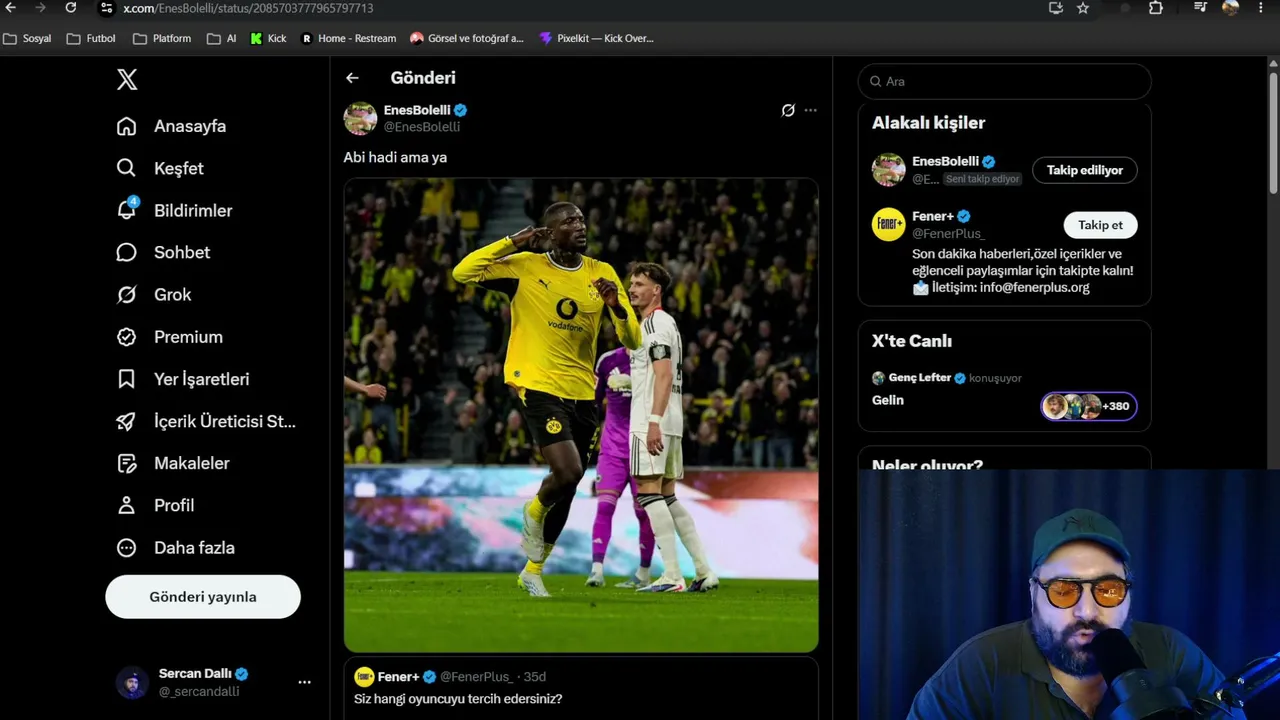Open EnesBolelli in Alakalı kişiler
This screenshot has width=1280, height=720.
945,161
